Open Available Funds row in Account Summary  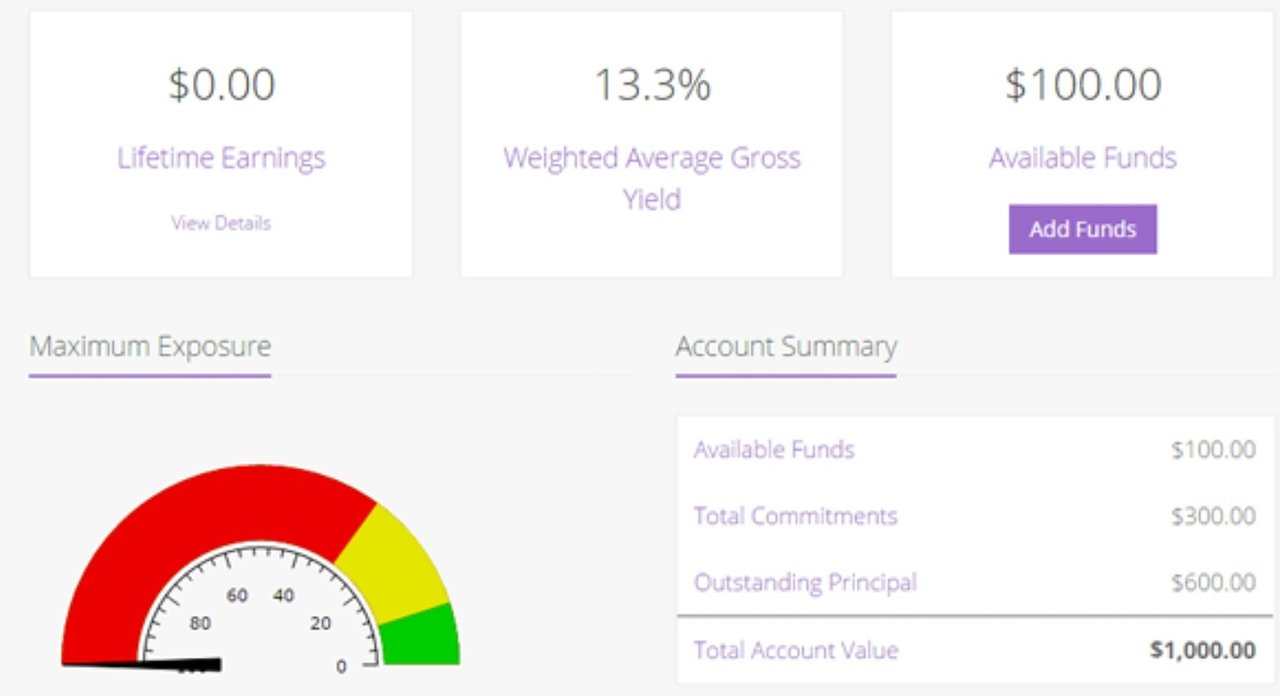tap(975, 450)
